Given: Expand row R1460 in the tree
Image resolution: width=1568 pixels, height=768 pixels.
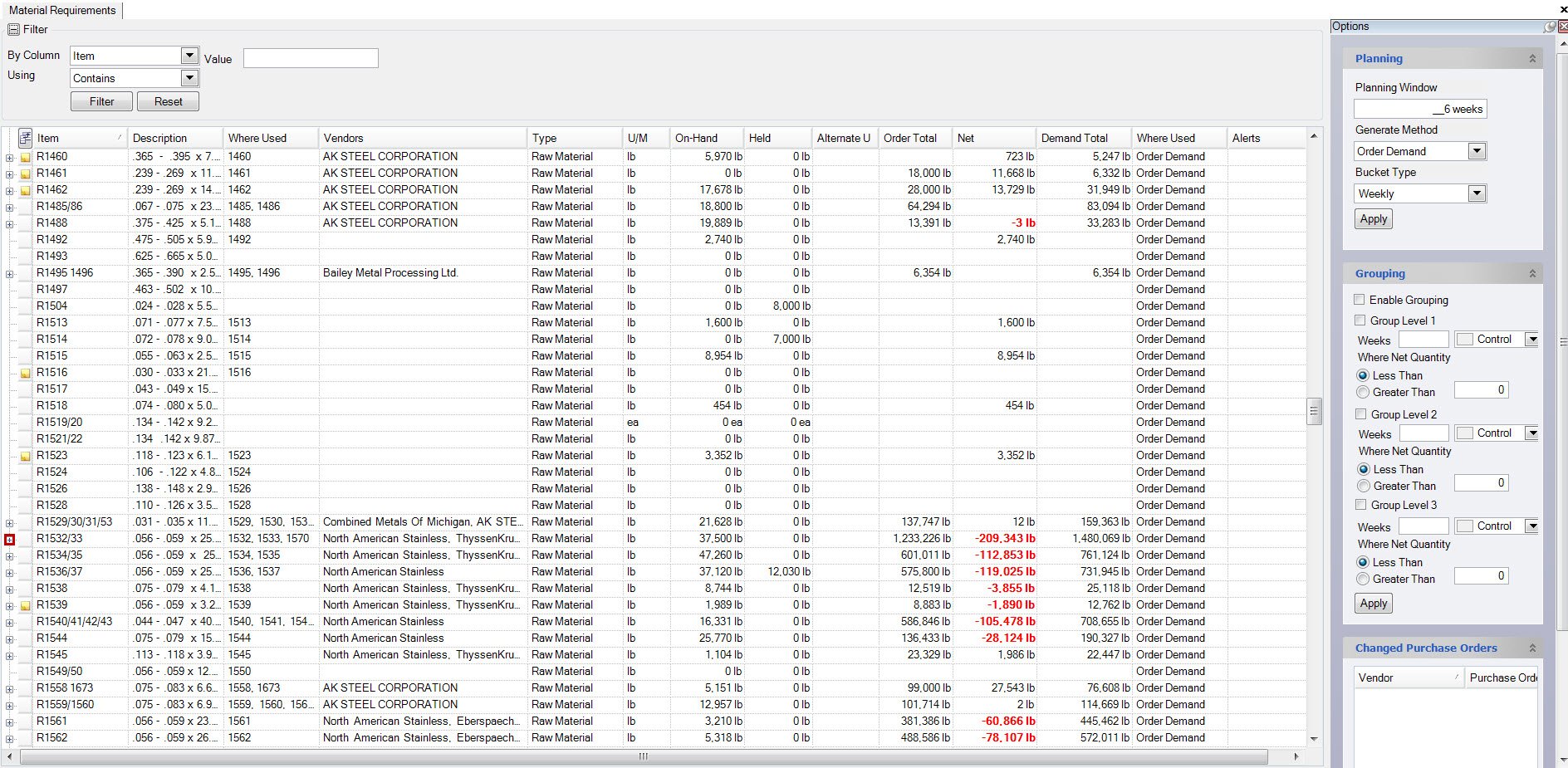Looking at the screenshot, I should tap(9, 157).
